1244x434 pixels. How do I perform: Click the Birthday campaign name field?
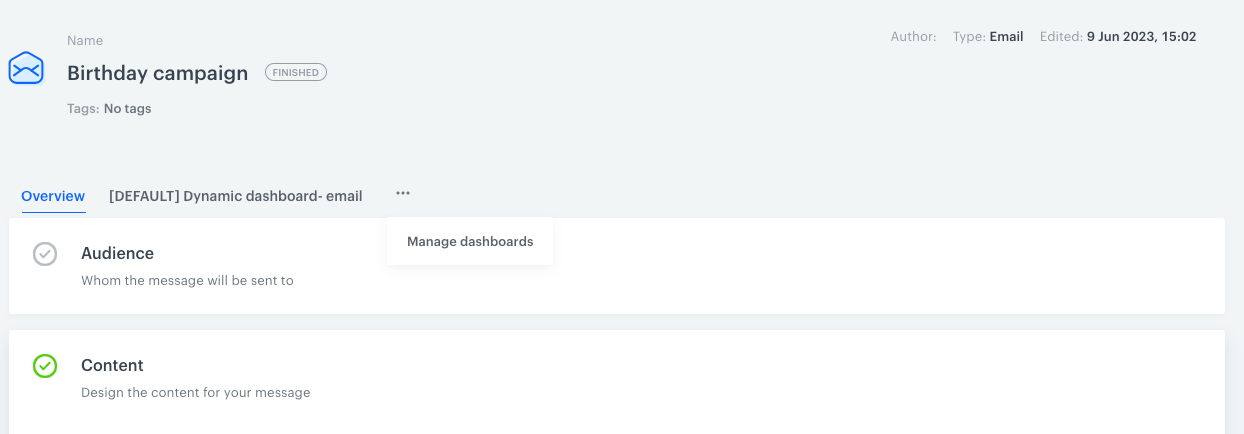[157, 73]
